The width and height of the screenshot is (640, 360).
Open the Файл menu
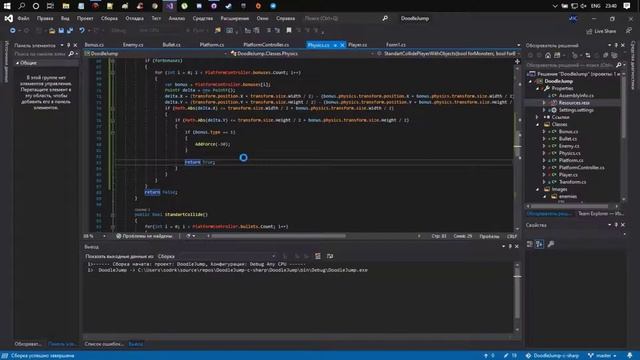pyautogui.click(x=23, y=18)
